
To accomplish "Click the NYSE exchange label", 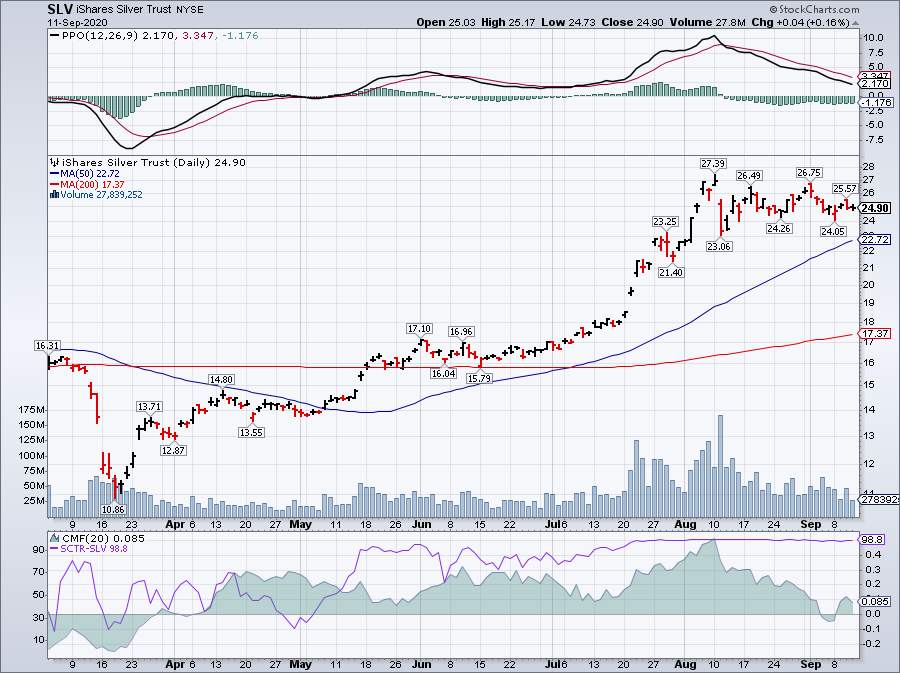I will [189, 10].
